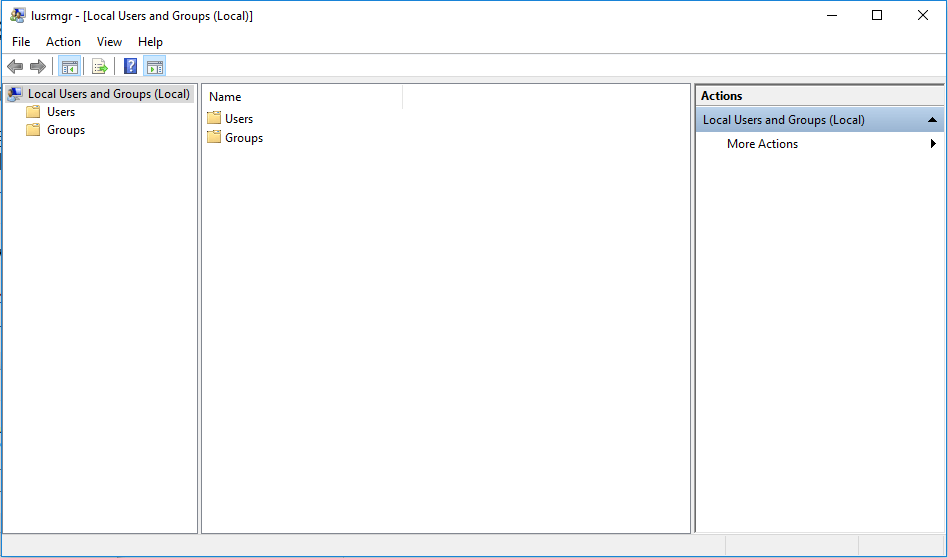Click the Forward arrow toolbar icon
The height and width of the screenshot is (558, 948).
38,67
